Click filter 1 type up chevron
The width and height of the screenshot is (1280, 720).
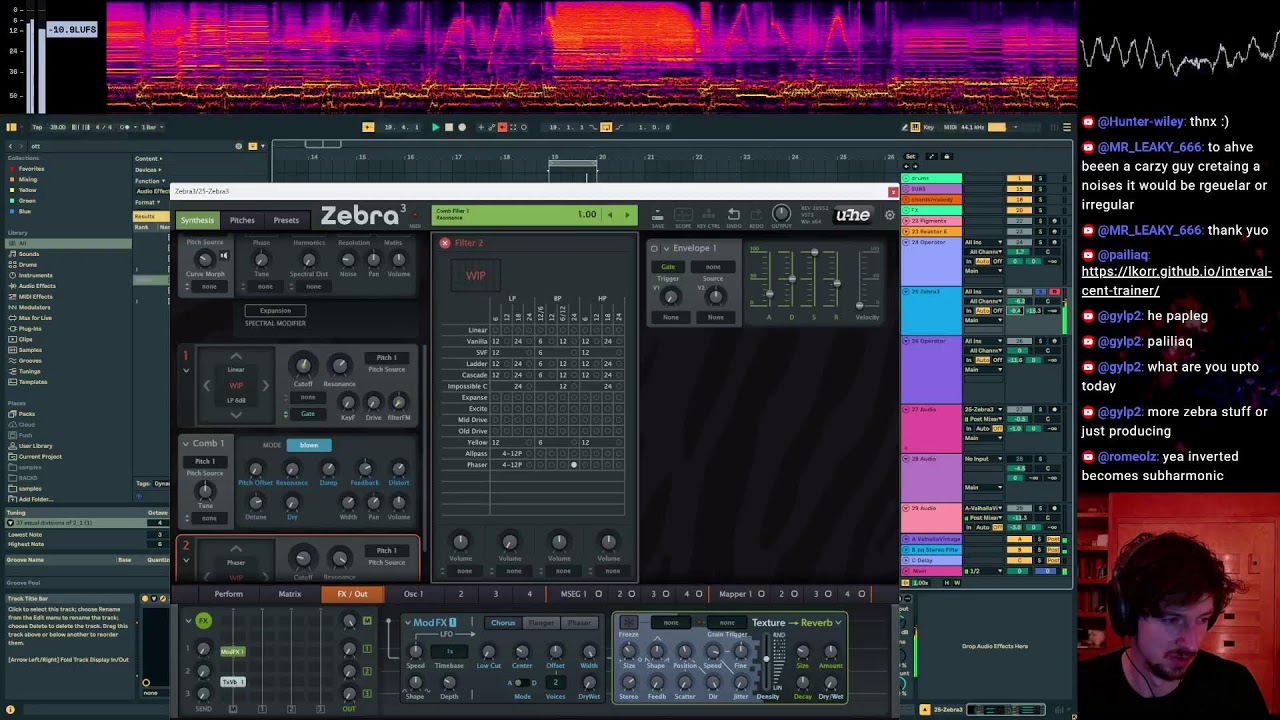(x=236, y=357)
